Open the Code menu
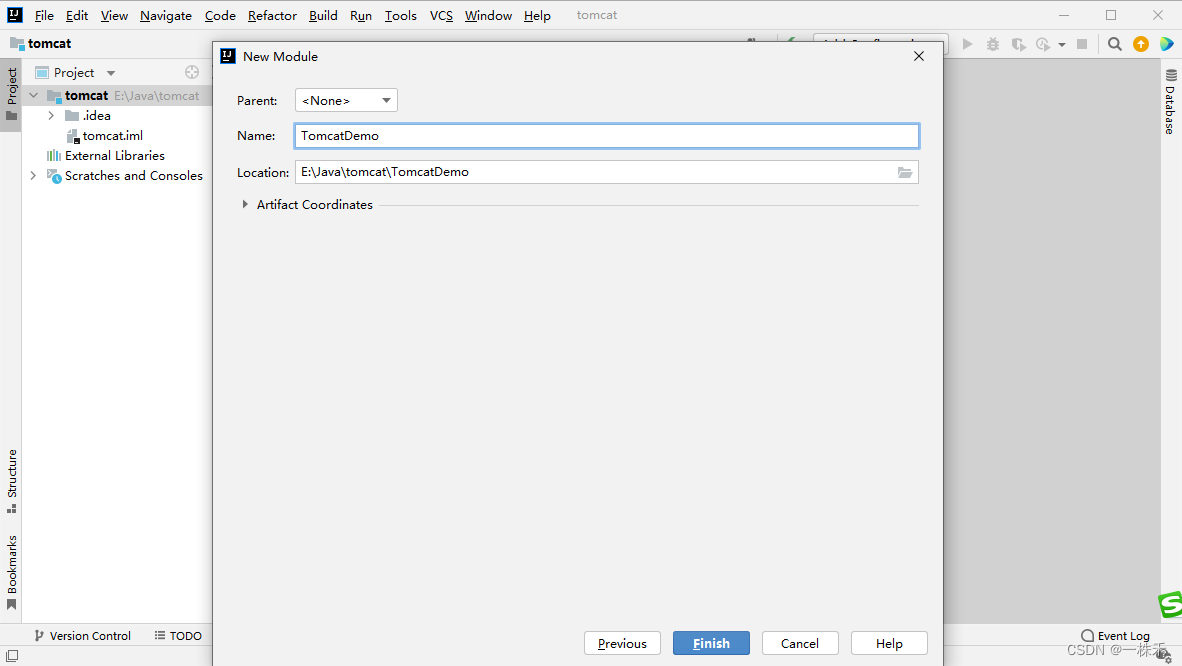The height and width of the screenshot is (666, 1182). point(220,15)
